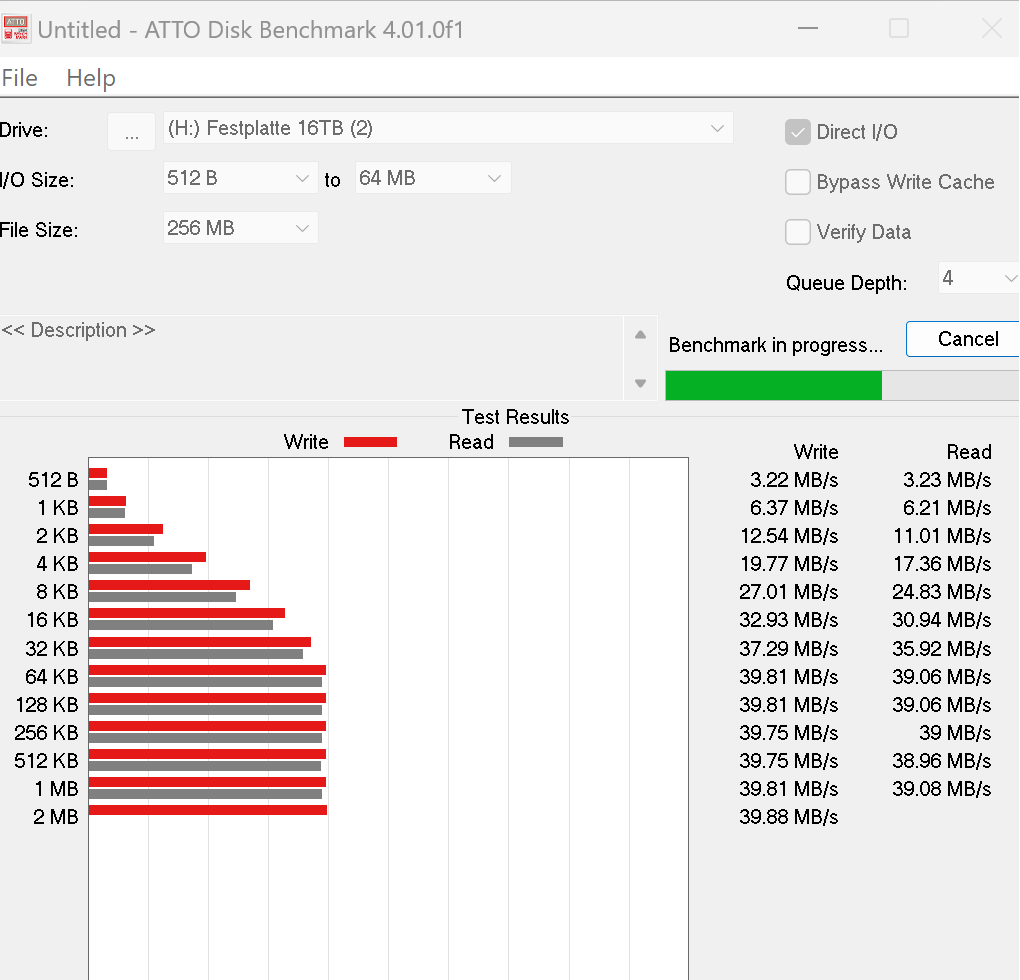Click the 1 KB row label

tap(57, 508)
